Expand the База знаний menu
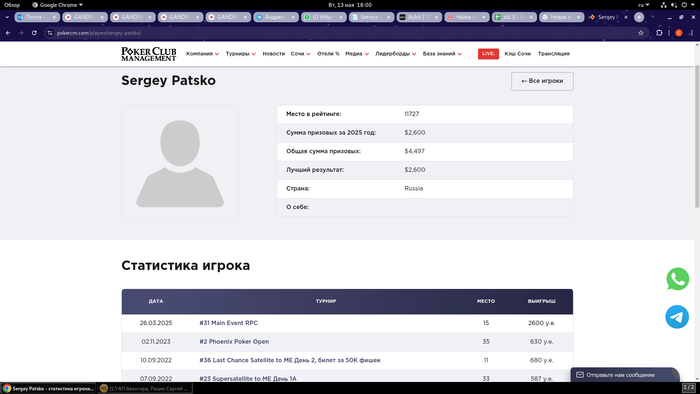Viewport: 700px width, 394px height. (x=442, y=54)
